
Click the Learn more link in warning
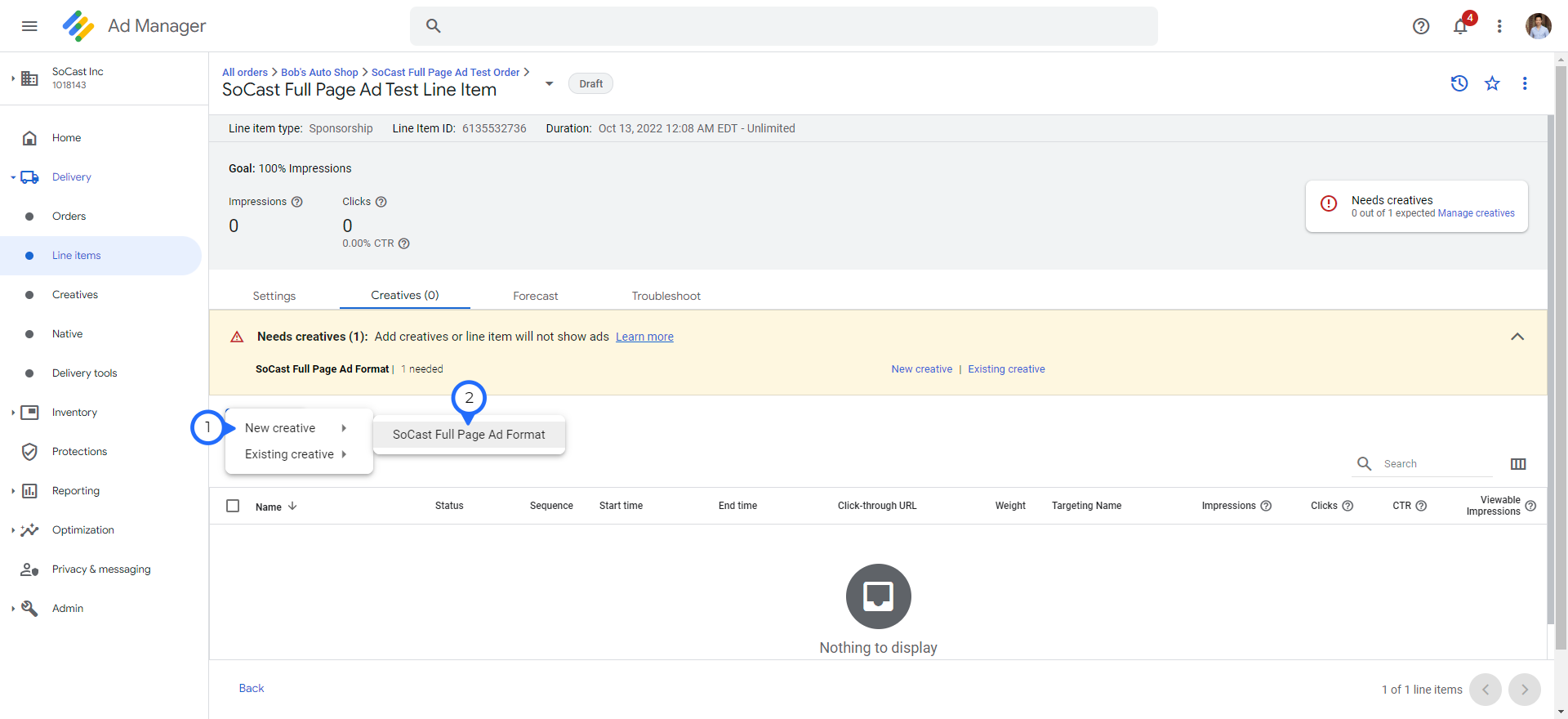click(x=644, y=337)
